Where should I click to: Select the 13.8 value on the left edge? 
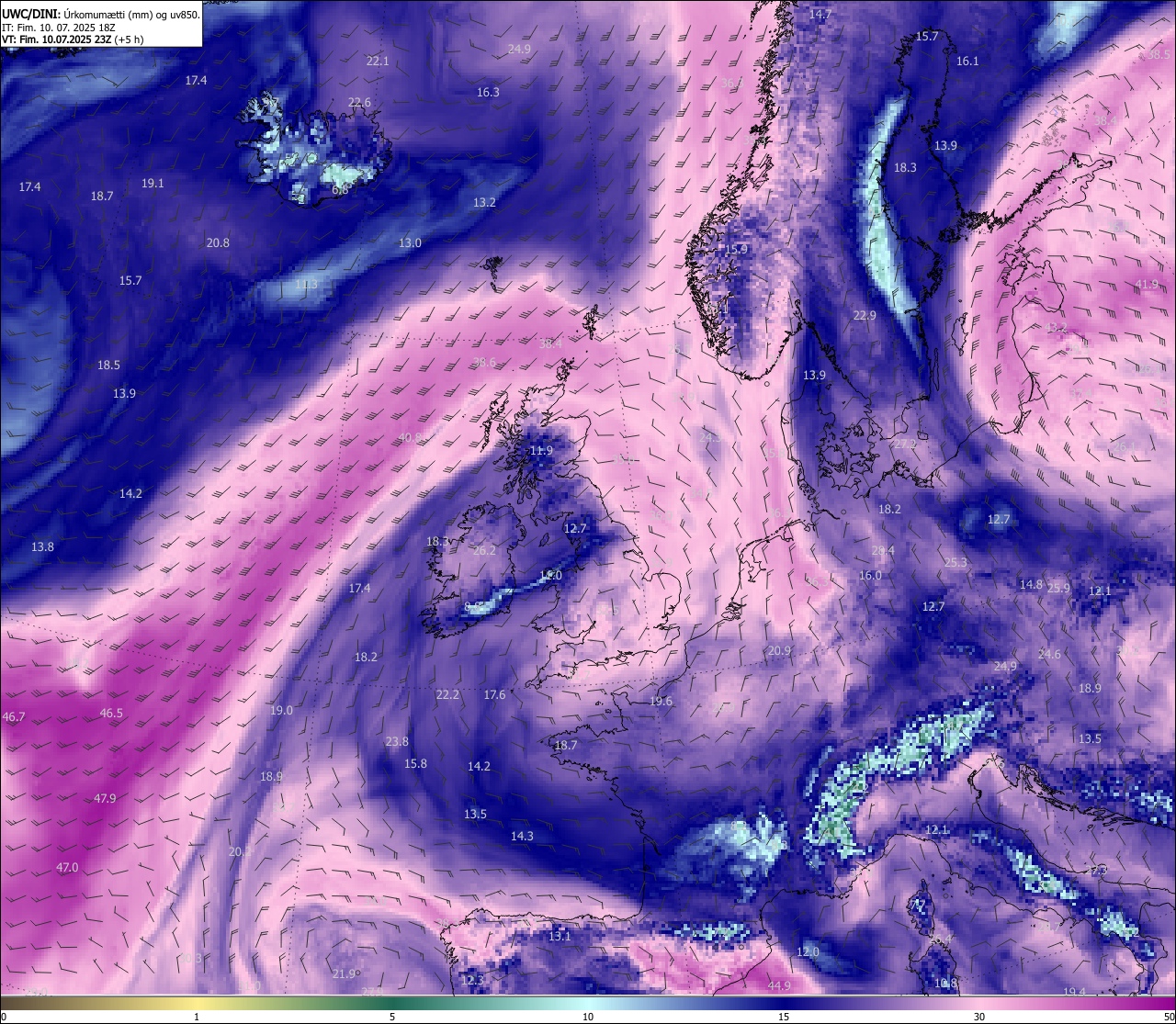(x=42, y=547)
